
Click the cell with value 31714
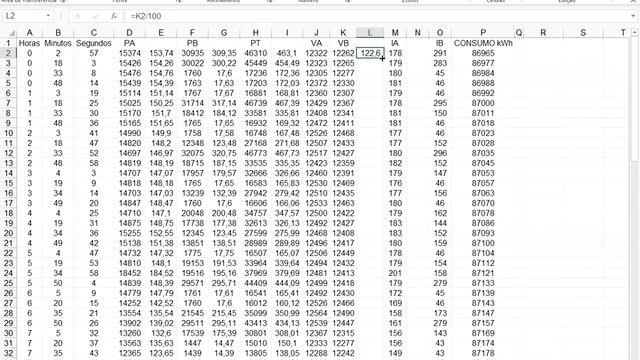coord(192,103)
